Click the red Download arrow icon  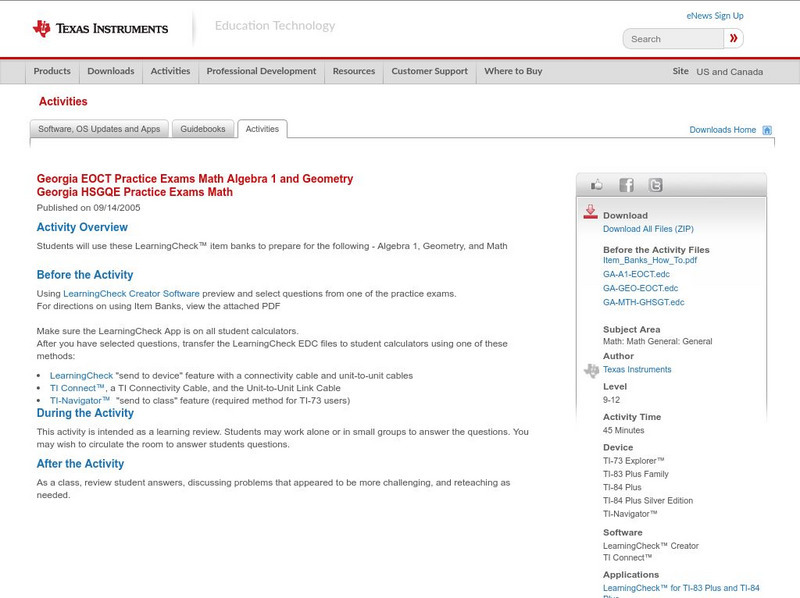(590, 211)
